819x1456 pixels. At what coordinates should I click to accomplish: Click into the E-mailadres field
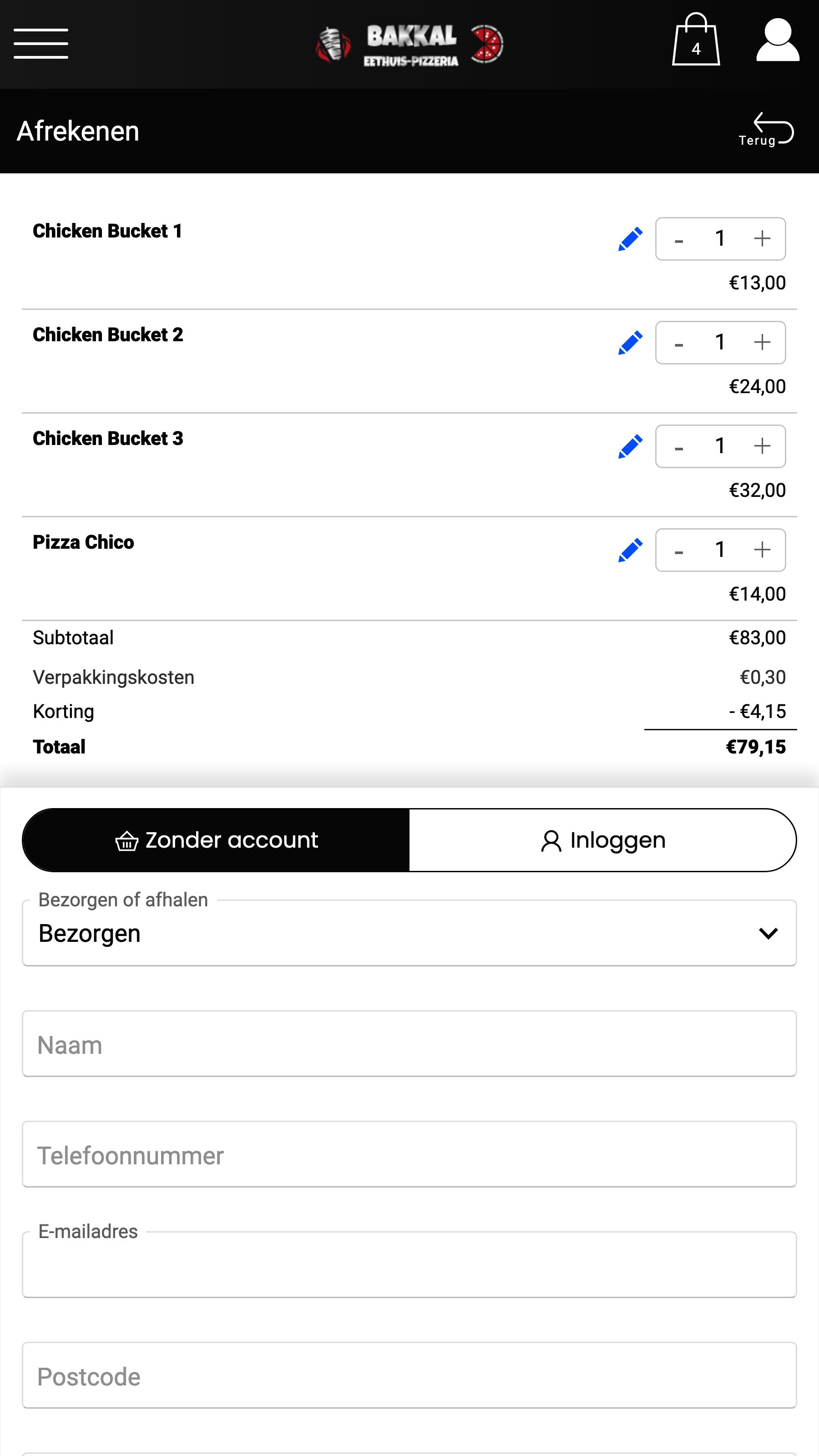point(409,1265)
